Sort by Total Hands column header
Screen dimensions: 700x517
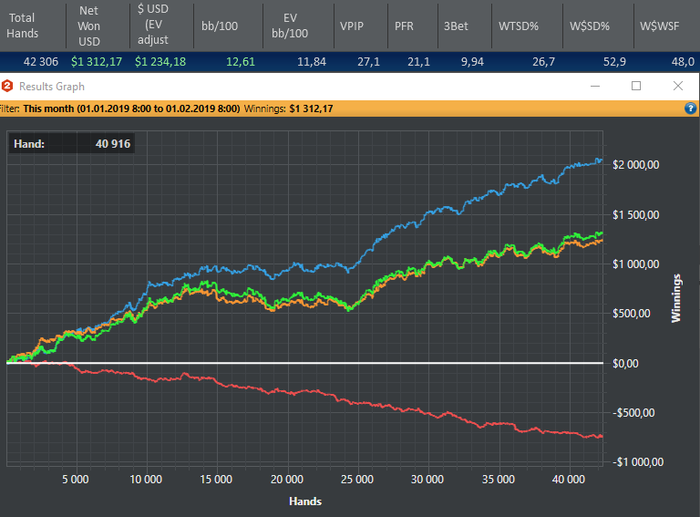(22, 25)
